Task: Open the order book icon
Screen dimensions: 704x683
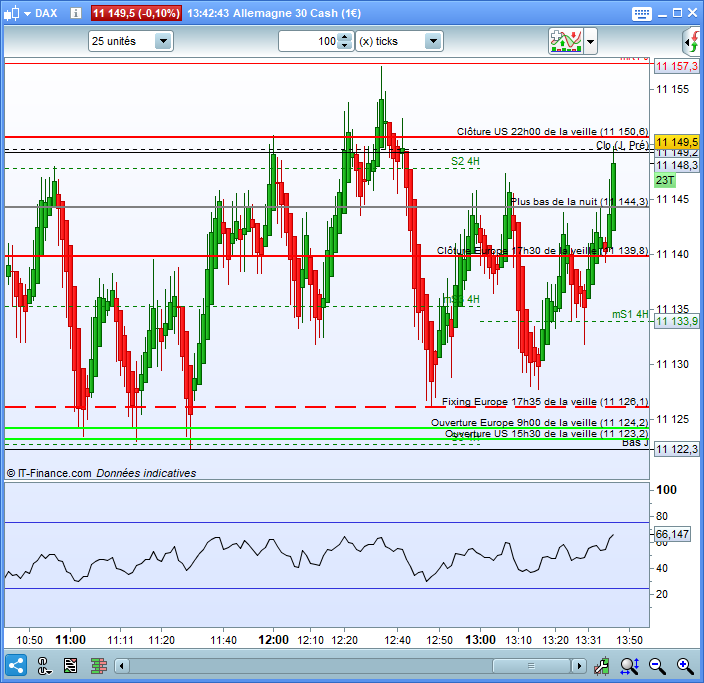Action: click(x=98, y=665)
